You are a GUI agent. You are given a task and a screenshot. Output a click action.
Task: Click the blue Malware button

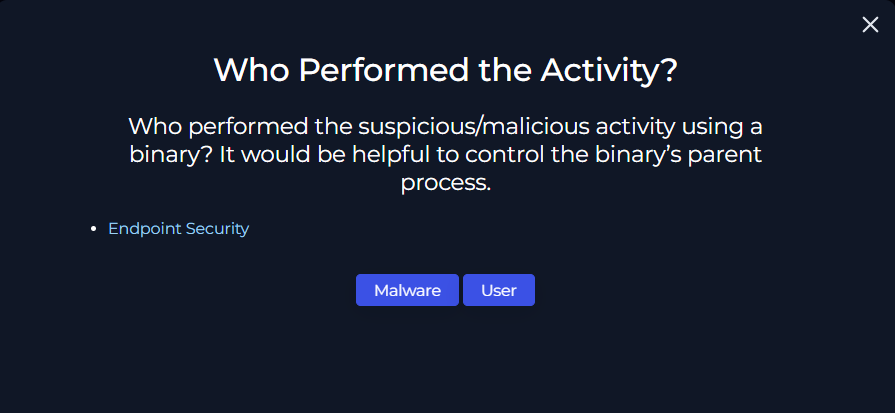point(407,290)
